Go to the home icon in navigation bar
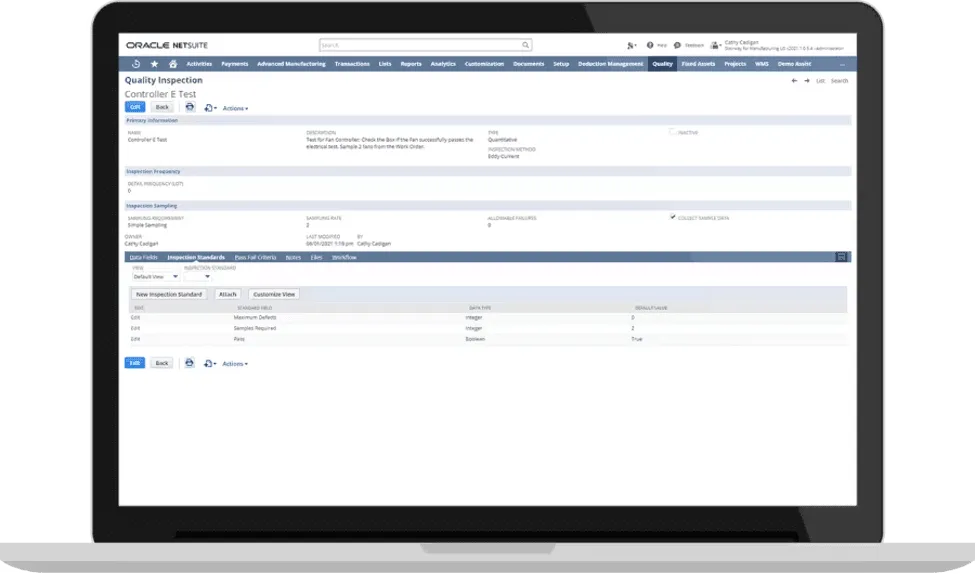The height and width of the screenshot is (575, 977). click(x=172, y=64)
